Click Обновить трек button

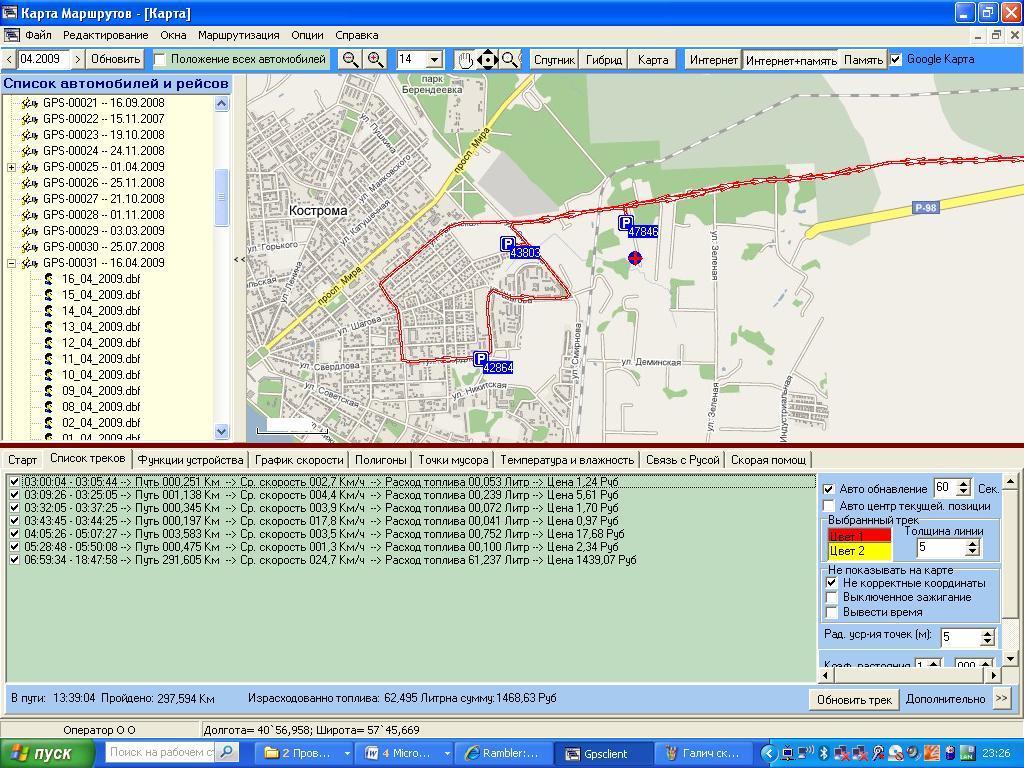point(854,699)
